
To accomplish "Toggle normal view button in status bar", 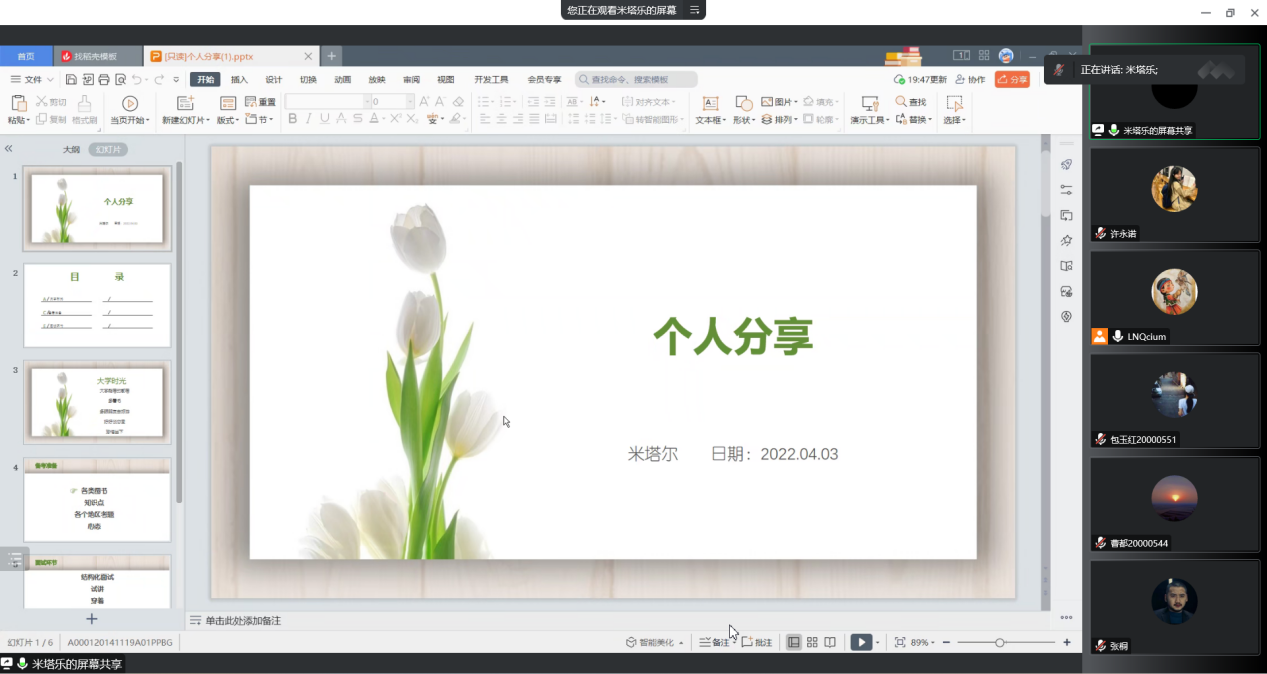I will click(794, 643).
